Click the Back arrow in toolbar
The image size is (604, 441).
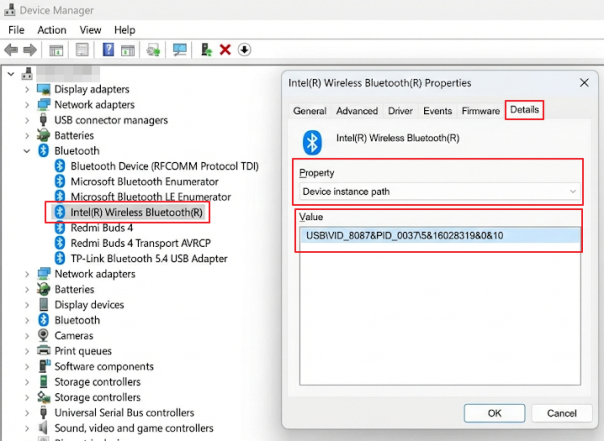tap(12, 49)
